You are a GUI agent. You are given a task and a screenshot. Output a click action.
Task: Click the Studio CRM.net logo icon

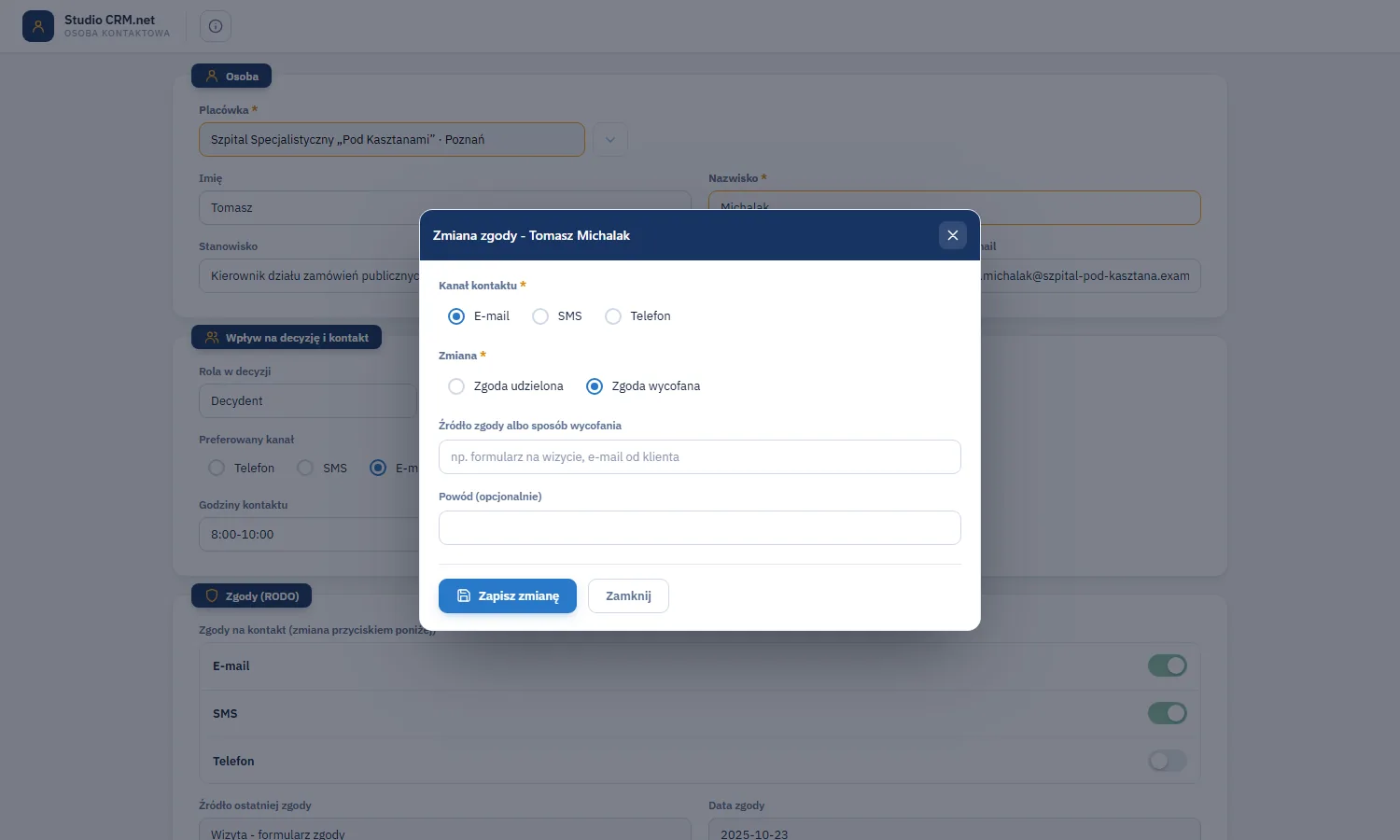38,26
